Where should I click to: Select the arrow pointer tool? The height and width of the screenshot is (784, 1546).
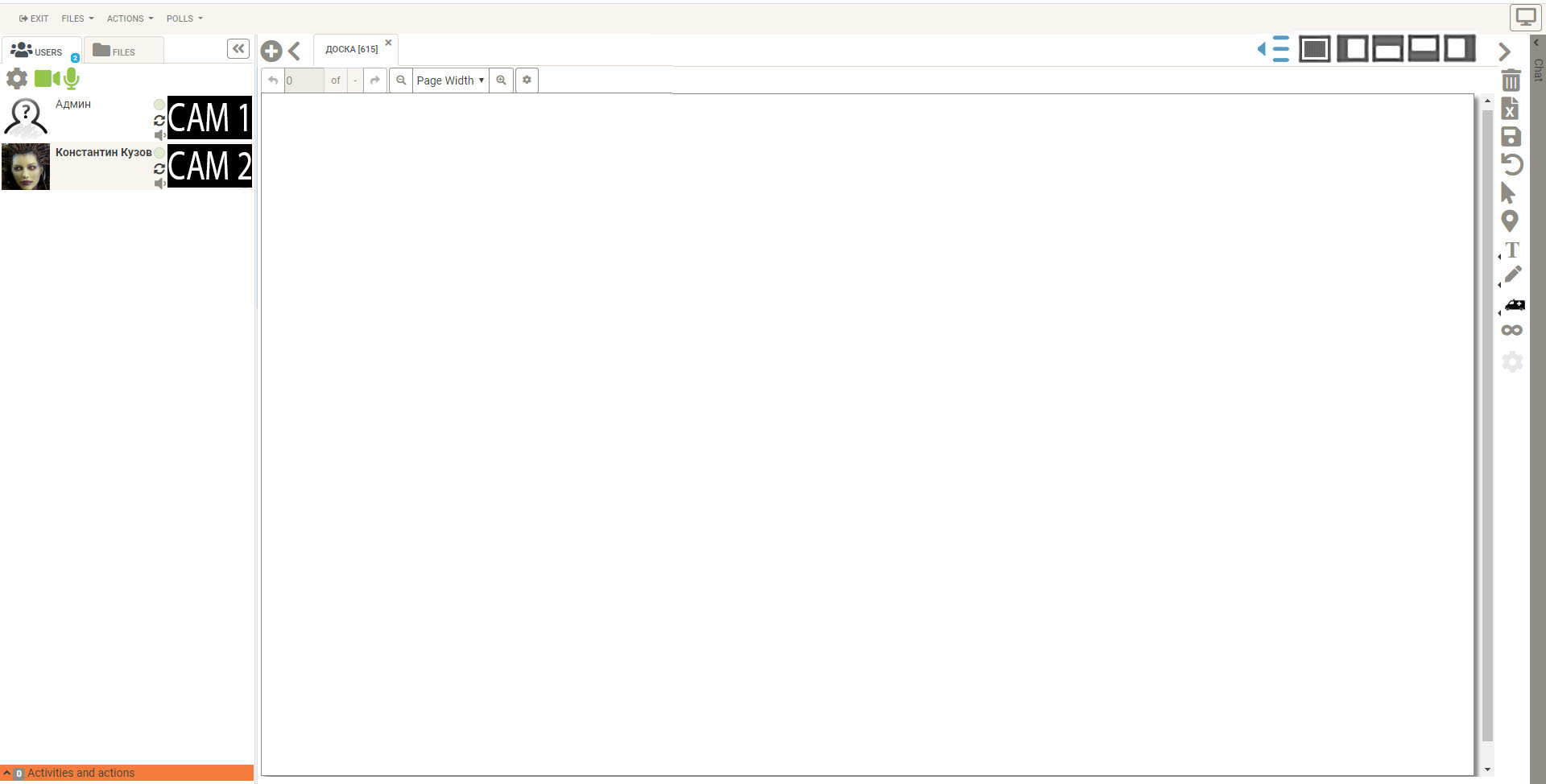(x=1509, y=193)
